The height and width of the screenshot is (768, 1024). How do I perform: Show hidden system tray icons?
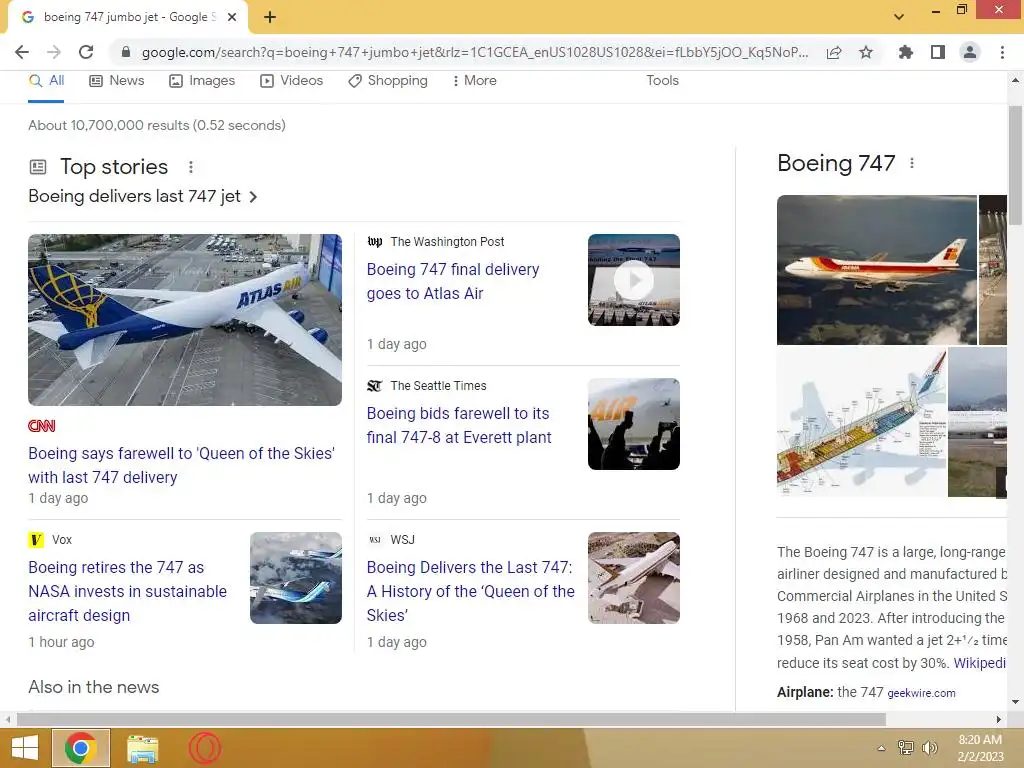tap(881, 748)
